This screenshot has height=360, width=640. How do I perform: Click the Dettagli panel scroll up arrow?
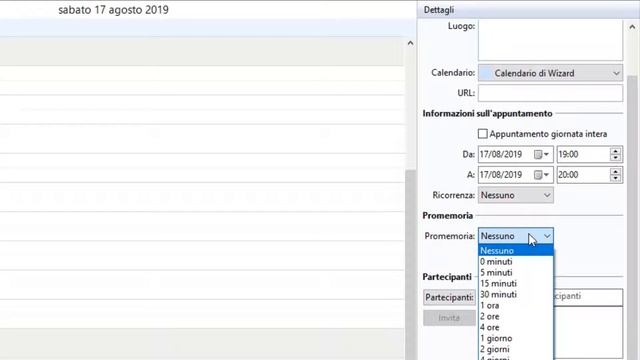632,27
